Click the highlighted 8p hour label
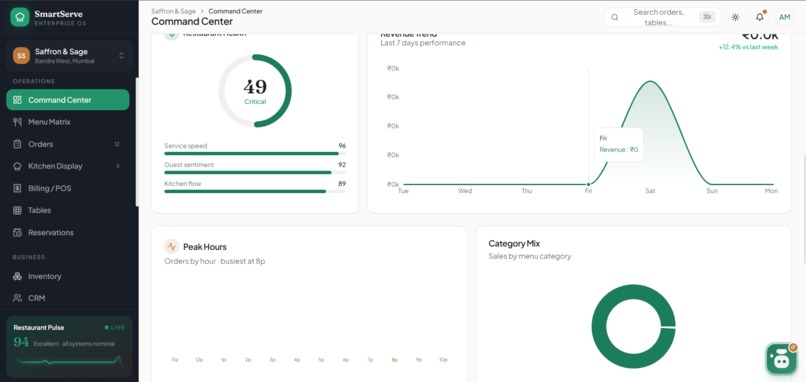The width and height of the screenshot is (806, 382). pyautogui.click(x=394, y=360)
